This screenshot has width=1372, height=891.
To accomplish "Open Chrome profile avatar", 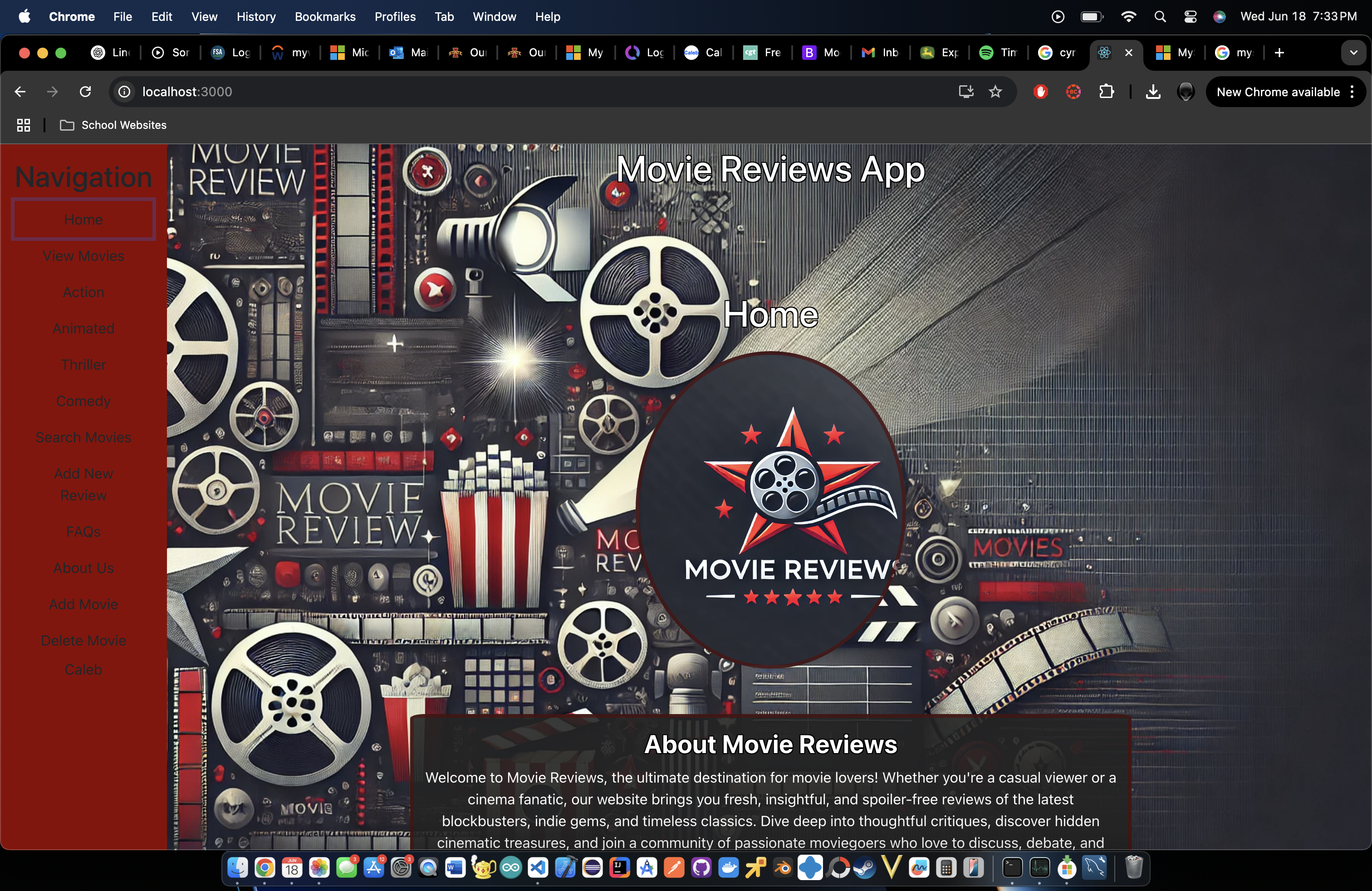I will tap(1185, 92).
